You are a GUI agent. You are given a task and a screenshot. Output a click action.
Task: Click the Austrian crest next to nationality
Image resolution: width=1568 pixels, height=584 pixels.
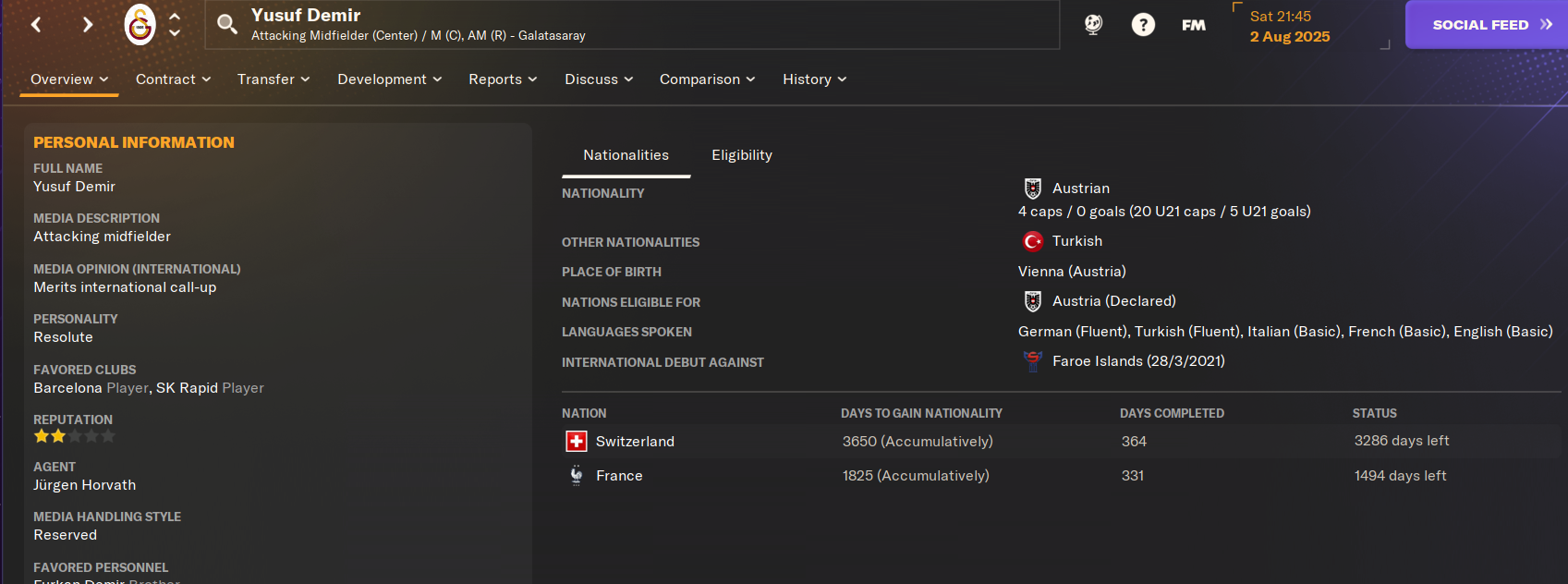coord(1033,189)
